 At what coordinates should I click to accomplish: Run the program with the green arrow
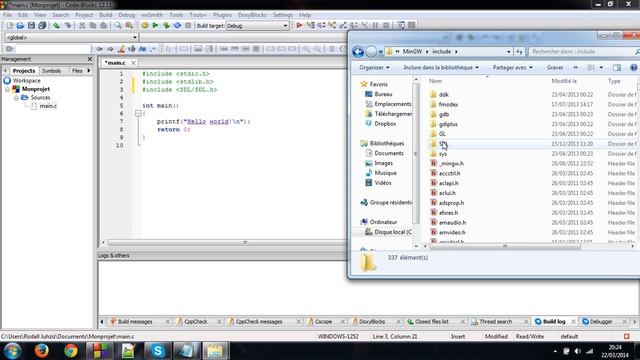[x=156, y=25]
